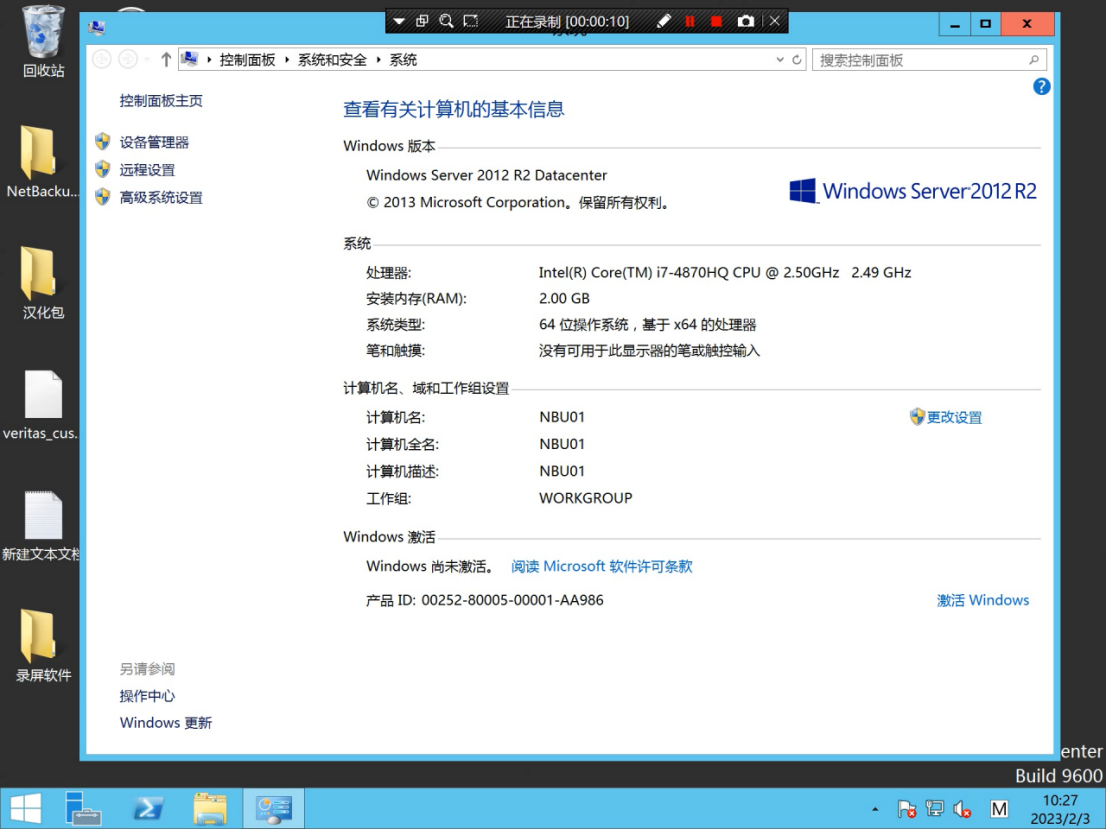The image size is (1106, 830).
Task: Stop the screen recording
Action: tap(717, 21)
